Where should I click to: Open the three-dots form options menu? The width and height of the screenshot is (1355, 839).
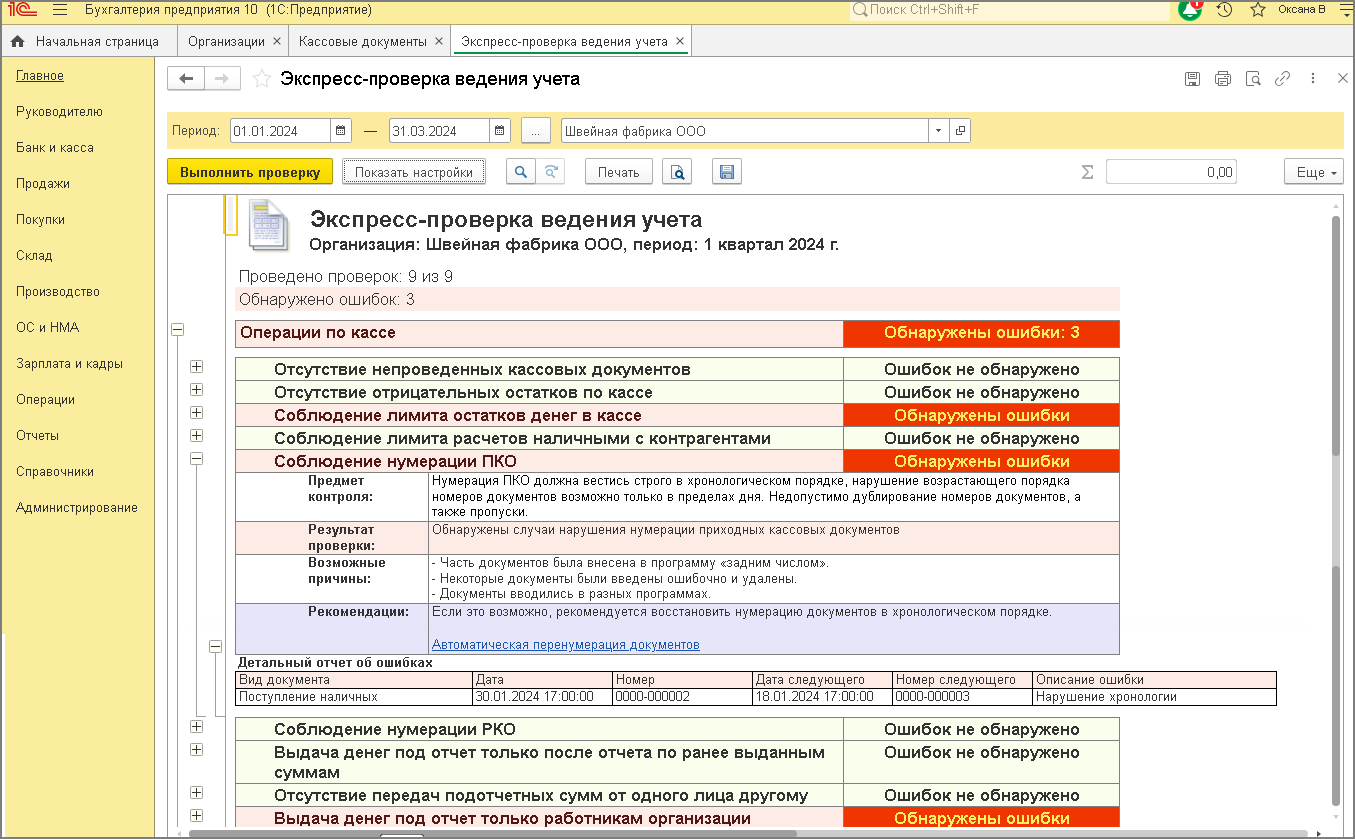point(1313,79)
